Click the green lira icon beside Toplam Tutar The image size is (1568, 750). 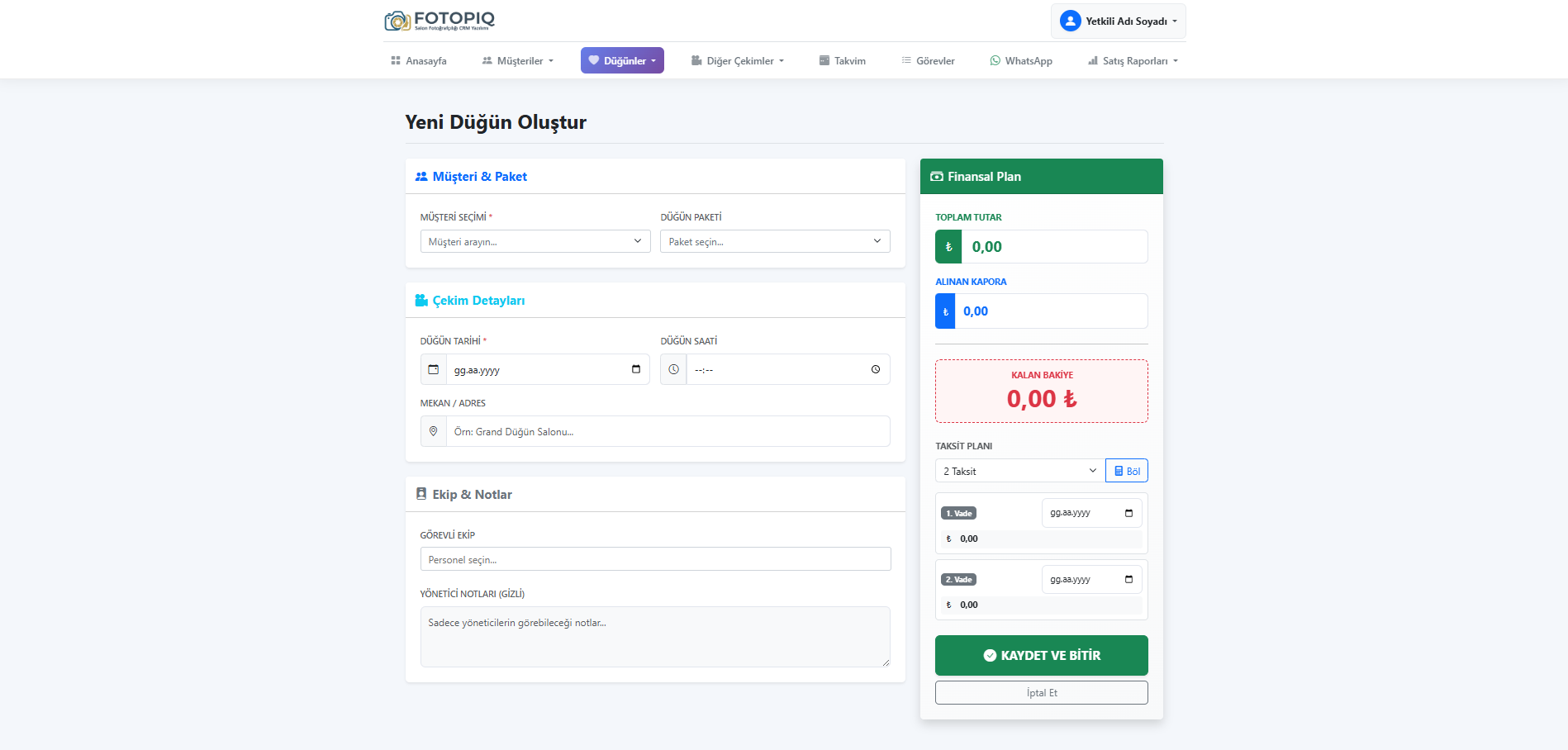coord(948,247)
